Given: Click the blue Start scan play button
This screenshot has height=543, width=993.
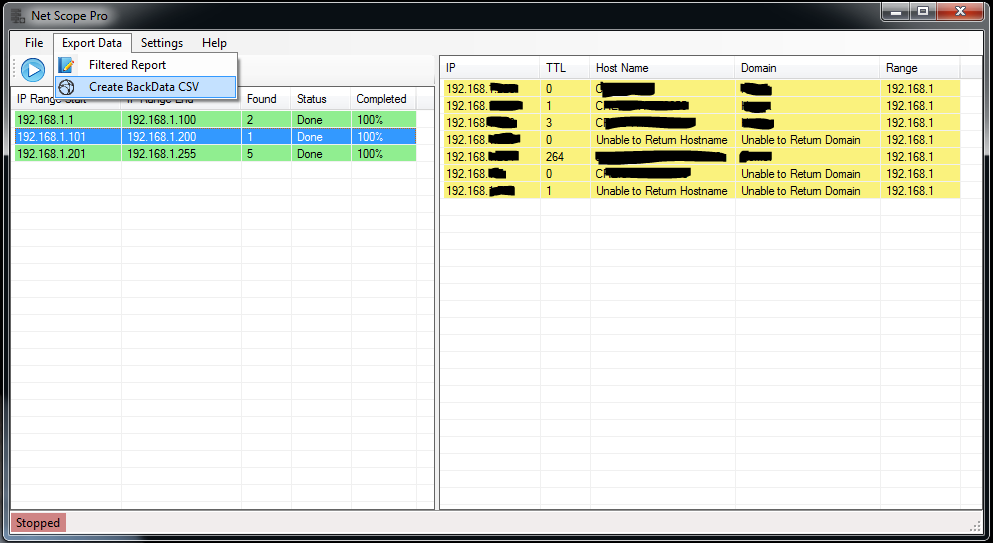Looking at the screenshot, I should point(33,70).
